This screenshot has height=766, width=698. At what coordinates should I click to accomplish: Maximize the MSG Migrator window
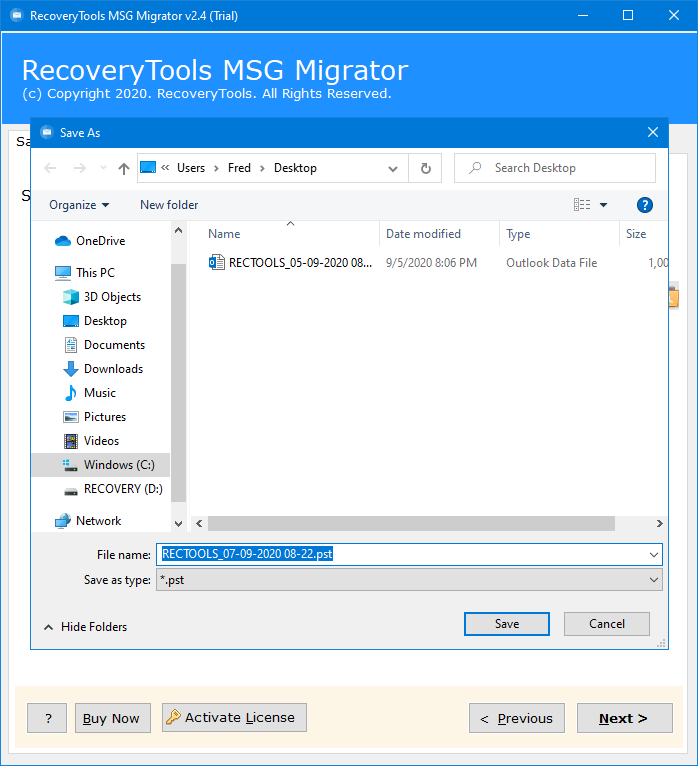628,16
